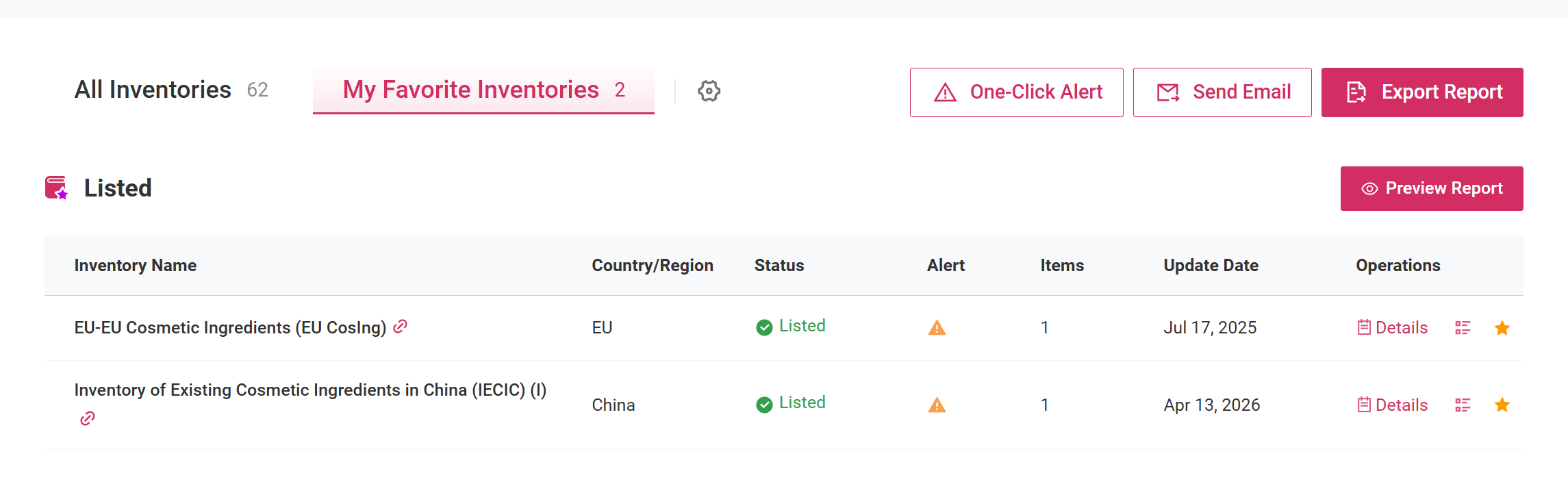The height and width of the screenshot is (482, 1568).
Task: Open the gear settings icon beside tabs
Action: point(709,91)
